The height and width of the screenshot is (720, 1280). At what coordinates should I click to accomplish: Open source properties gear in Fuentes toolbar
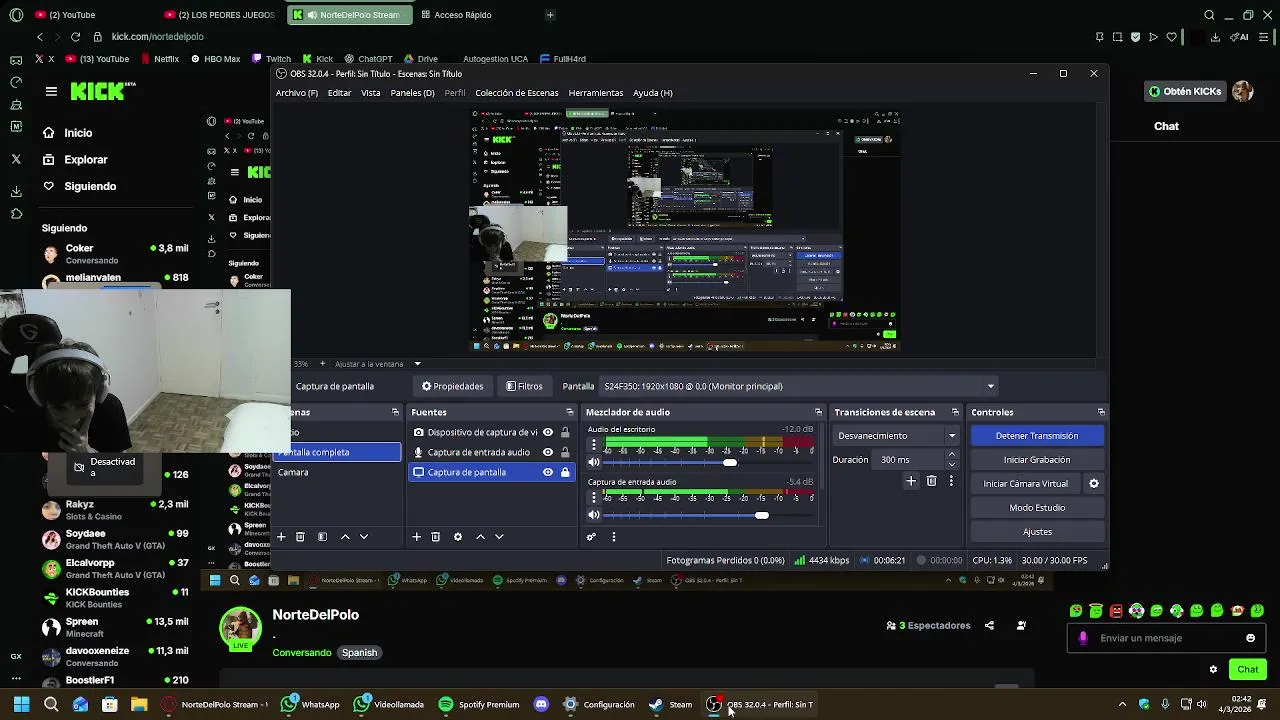click(x=458, y=537)
